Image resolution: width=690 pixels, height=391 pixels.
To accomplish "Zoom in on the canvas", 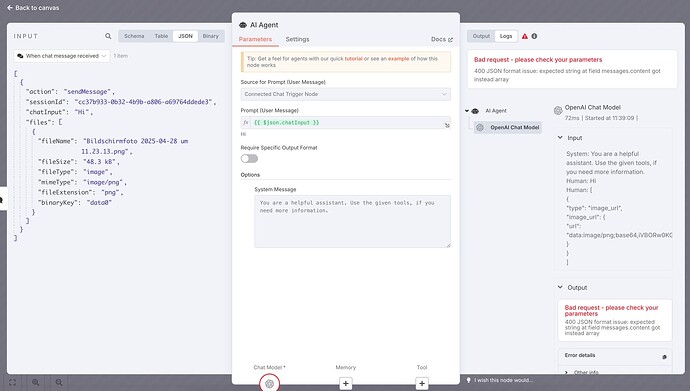I will click(36, 383).
